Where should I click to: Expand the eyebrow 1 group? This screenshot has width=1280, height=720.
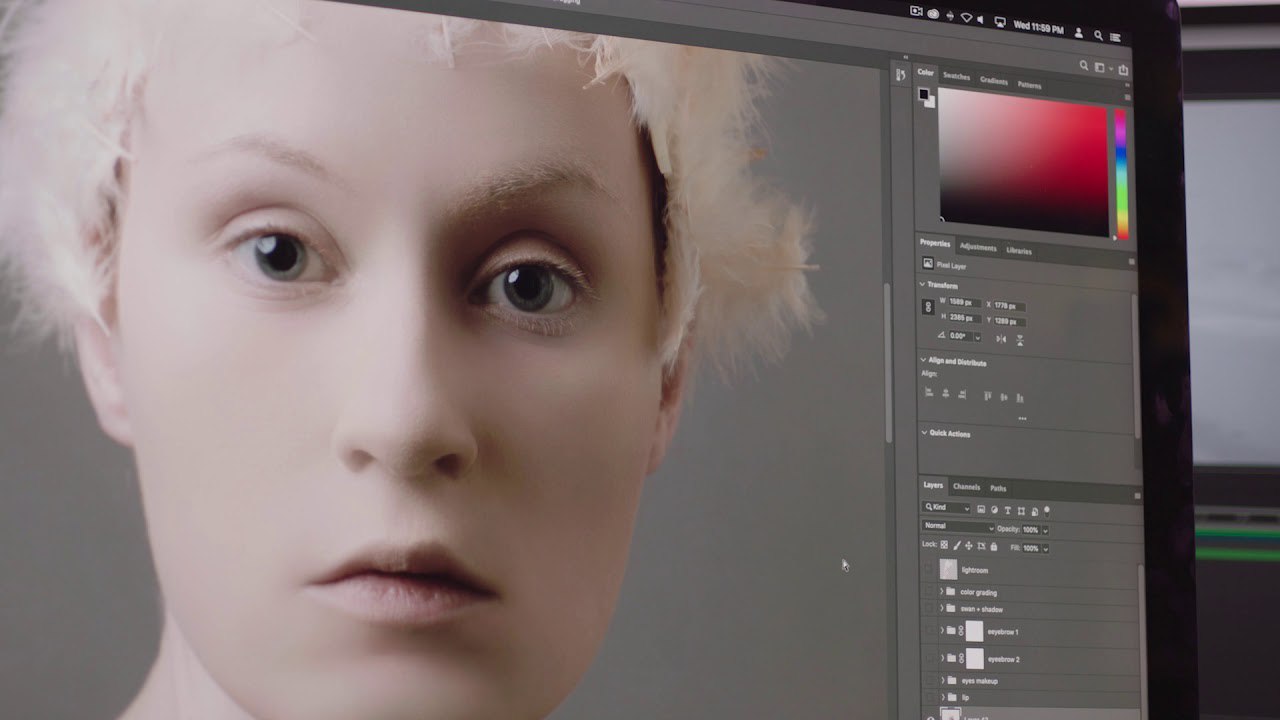941,631
